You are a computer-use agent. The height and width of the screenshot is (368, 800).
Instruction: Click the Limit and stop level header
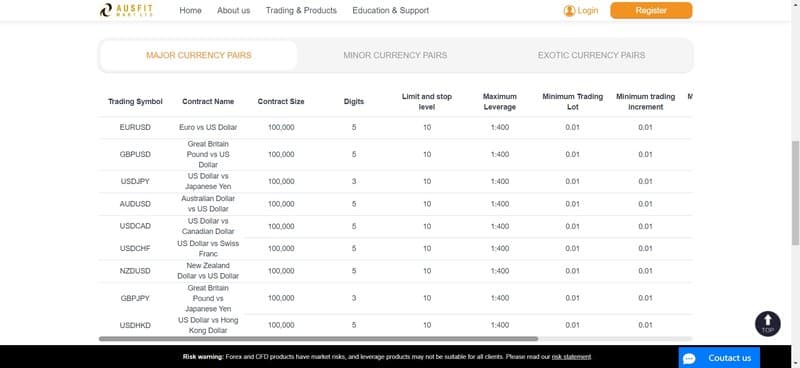[x=427, y=102]
